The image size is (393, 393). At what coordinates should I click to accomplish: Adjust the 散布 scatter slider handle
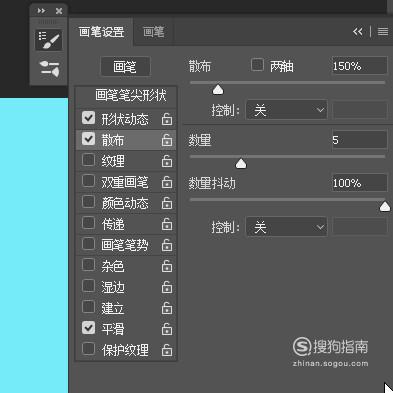tap(218, 89)
